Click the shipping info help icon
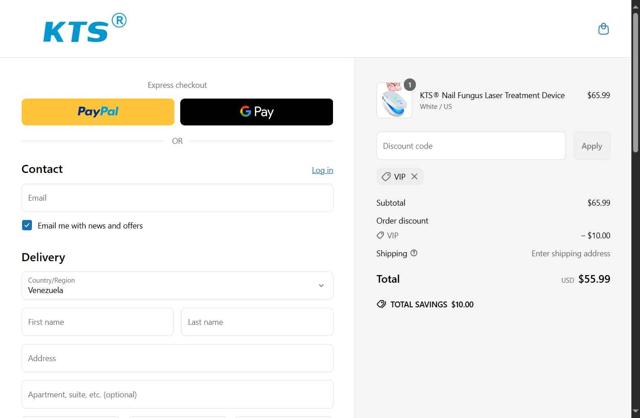 pyautogui.click(x=414, y=253)
